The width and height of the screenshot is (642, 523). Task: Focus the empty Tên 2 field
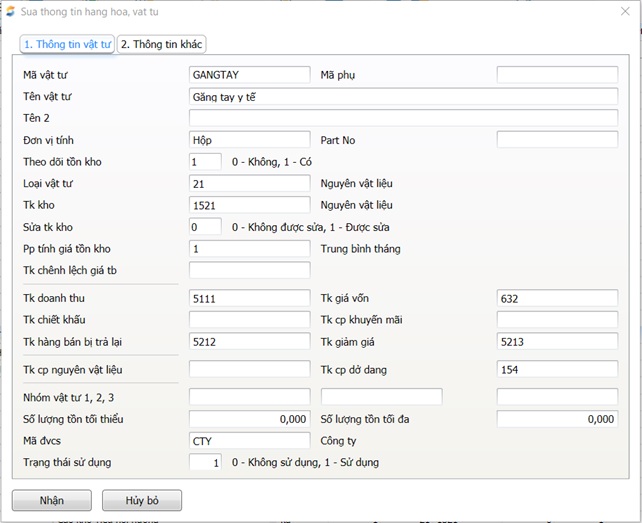coord(403,118)
